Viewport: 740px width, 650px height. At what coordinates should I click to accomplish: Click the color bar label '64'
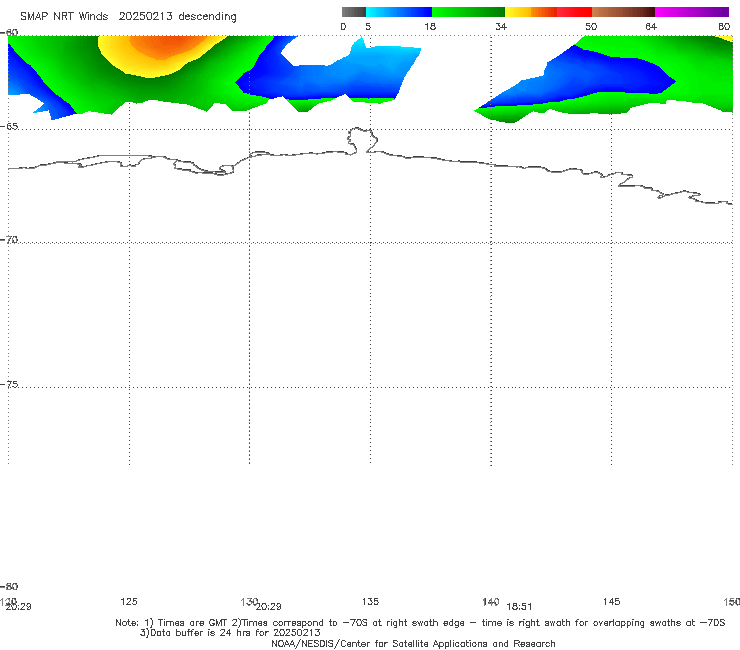651,27
